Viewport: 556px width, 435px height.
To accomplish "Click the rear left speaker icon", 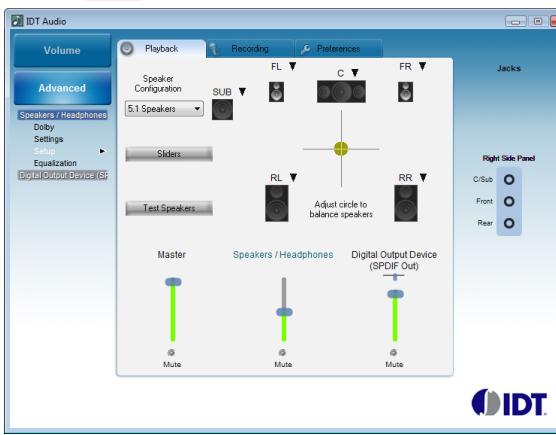I will pyautogui.click(x=277, y=203).
